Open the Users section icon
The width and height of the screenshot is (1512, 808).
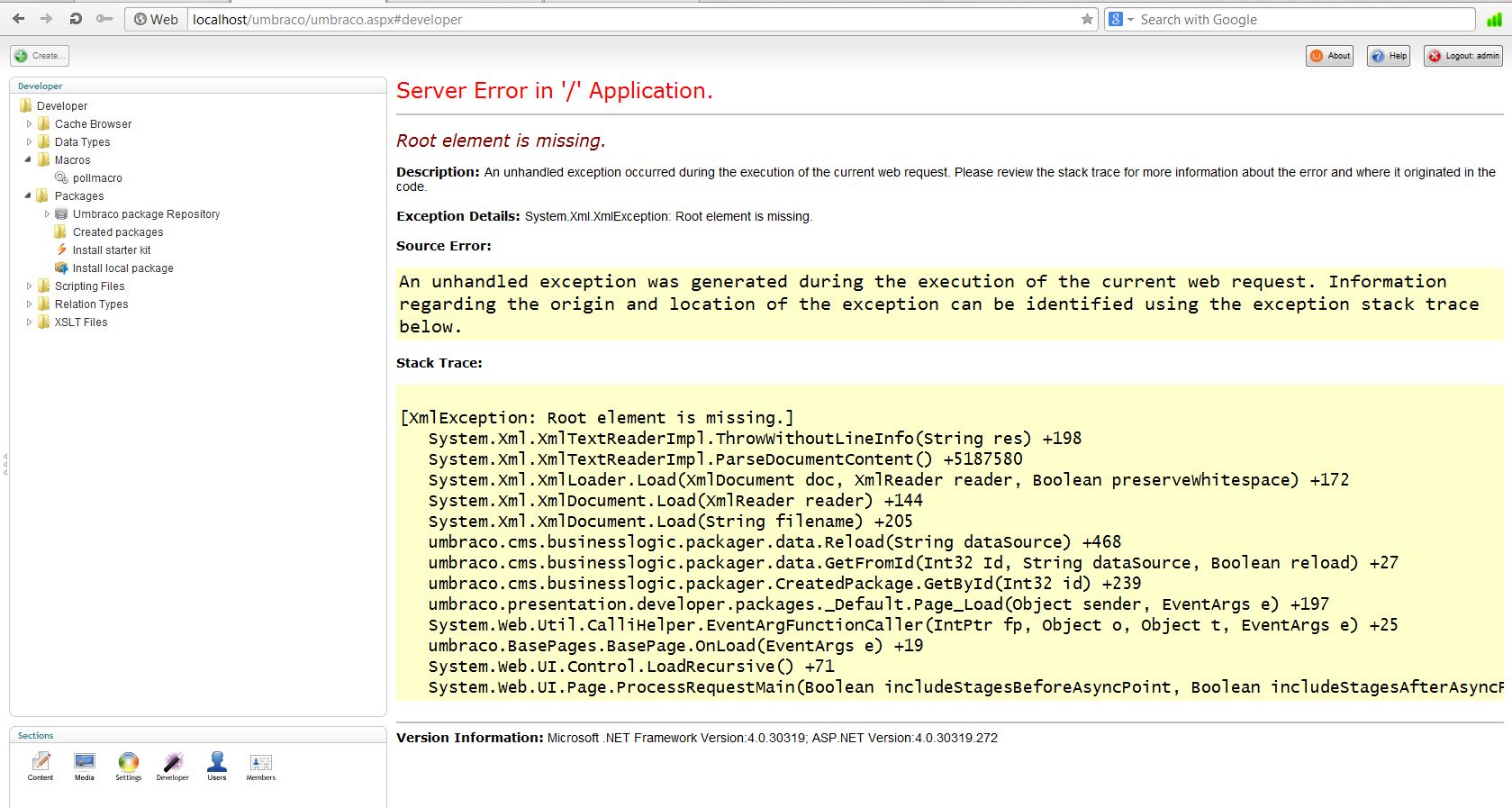[x=217, y=764]
